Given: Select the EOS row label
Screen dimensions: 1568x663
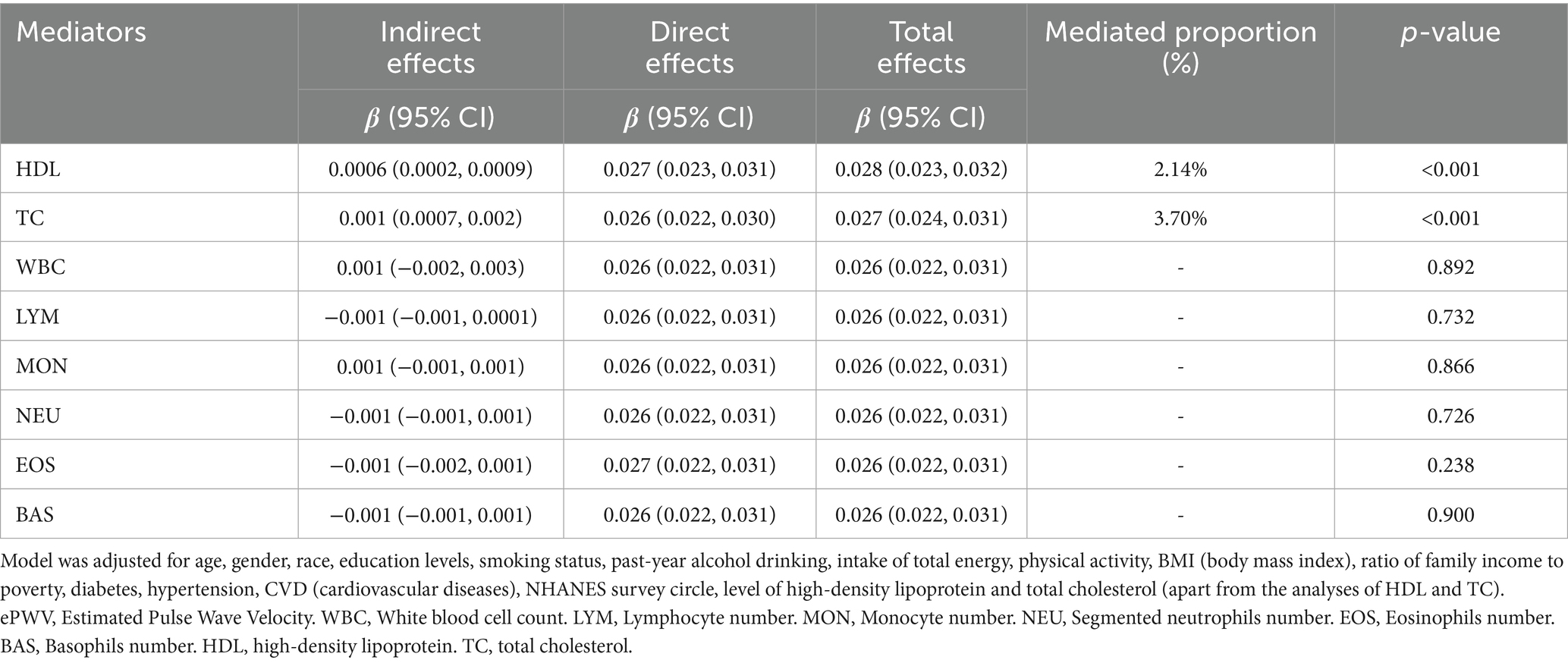Looking at the screenshot, I should coord(36,465).
